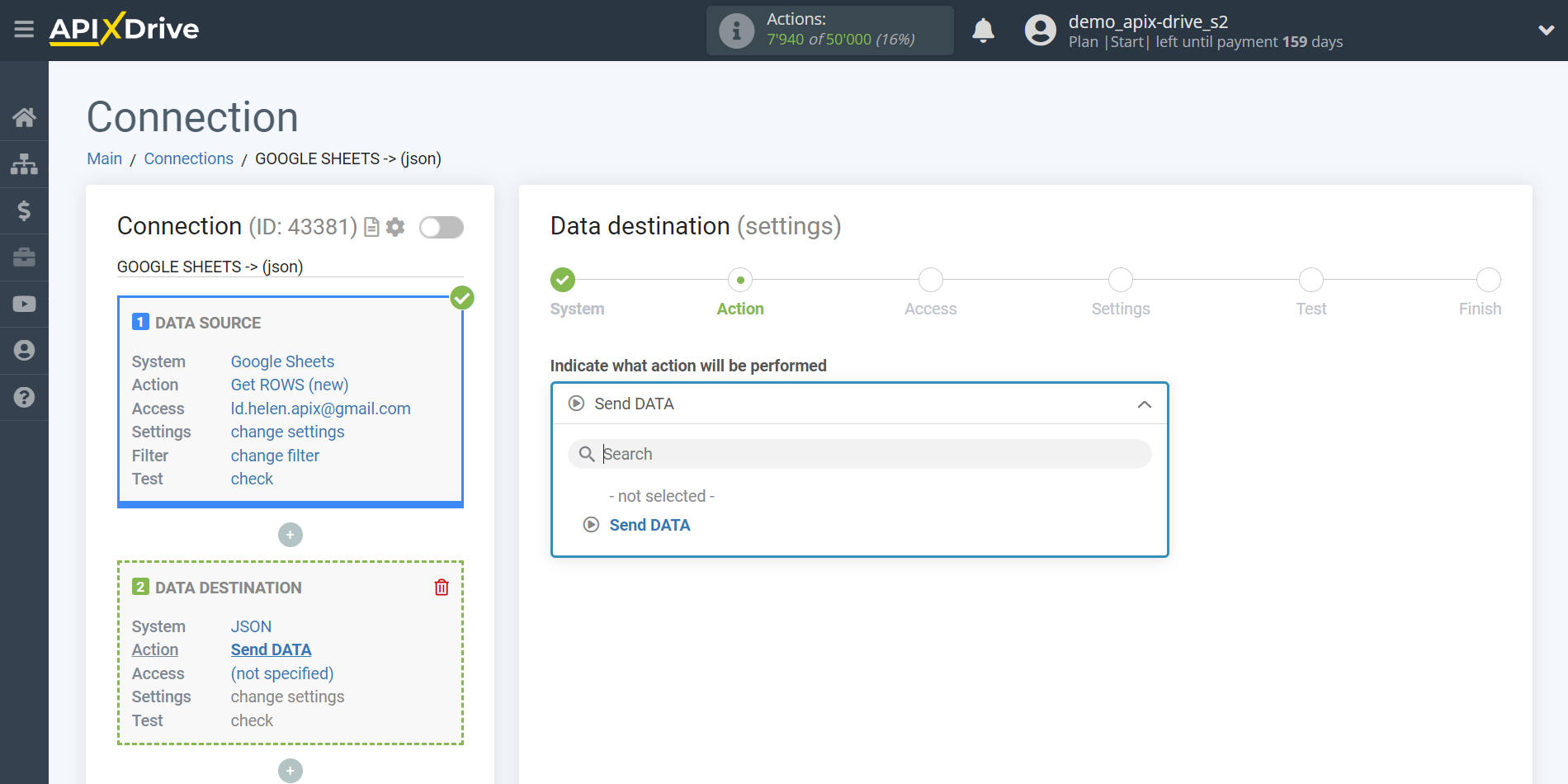
Task: Click Send DATA link in destination block
Action: (x=271, y=649)
